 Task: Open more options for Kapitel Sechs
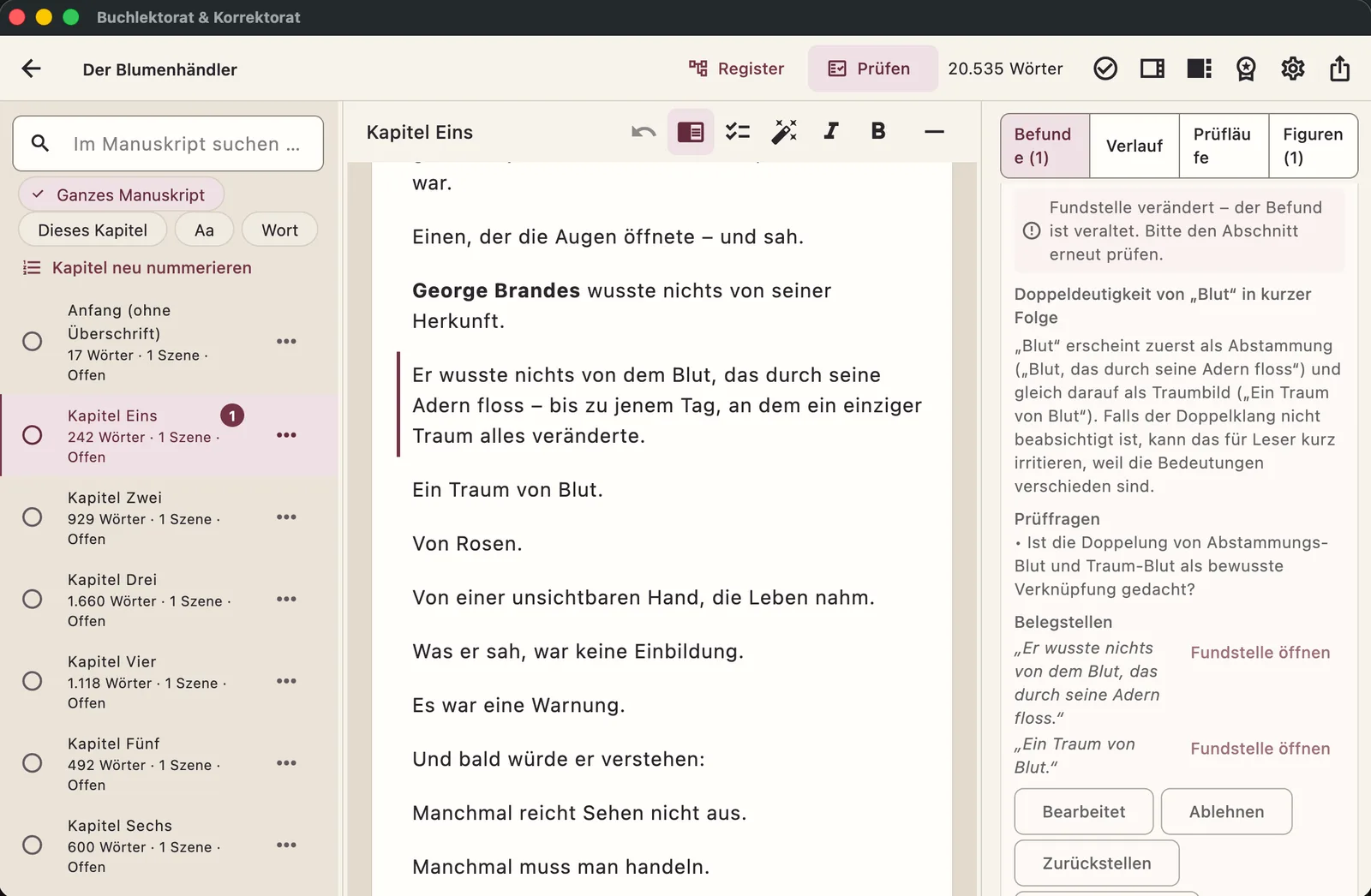[286, 845]
